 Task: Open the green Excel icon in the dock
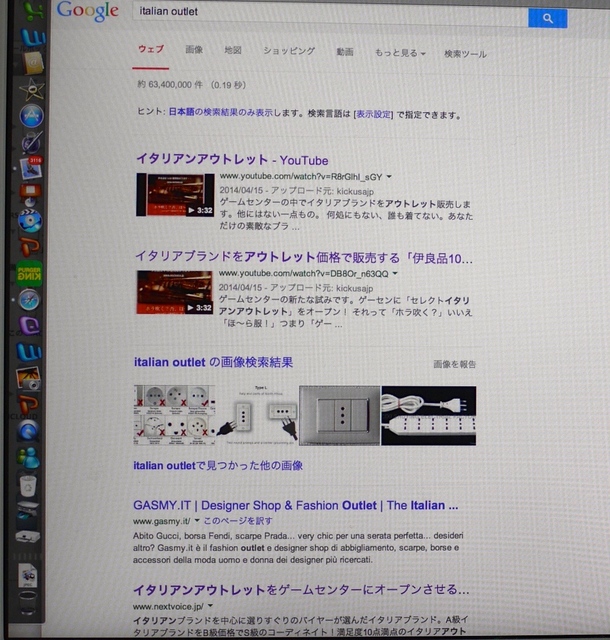coord(34,11)
